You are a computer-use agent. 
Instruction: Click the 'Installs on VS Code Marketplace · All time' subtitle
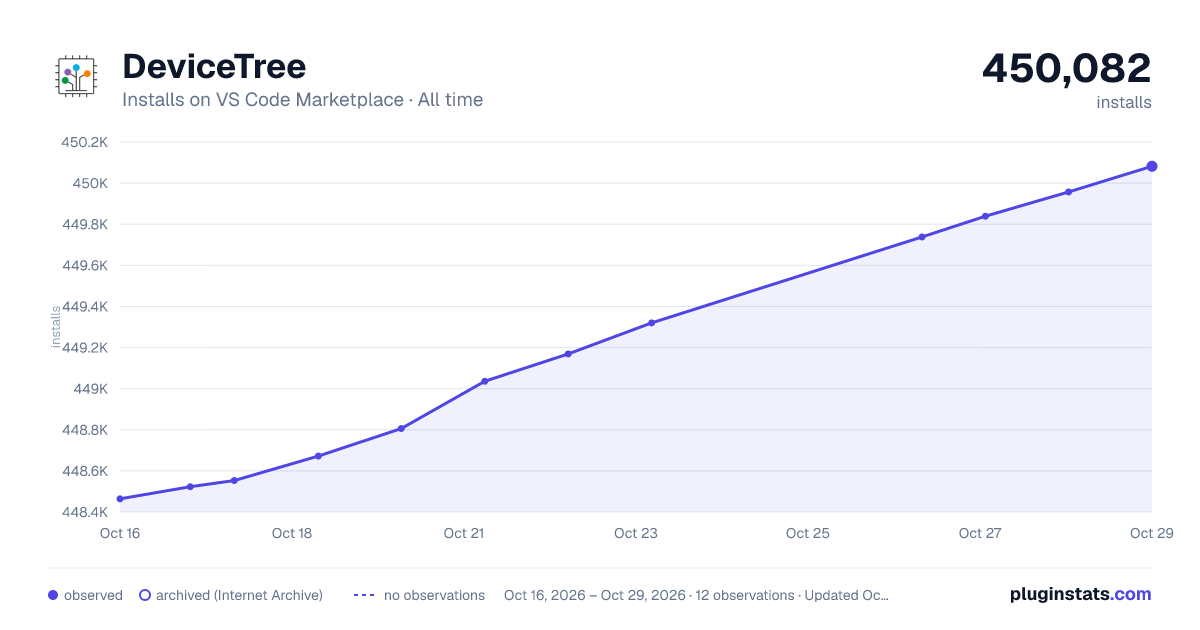302,100
